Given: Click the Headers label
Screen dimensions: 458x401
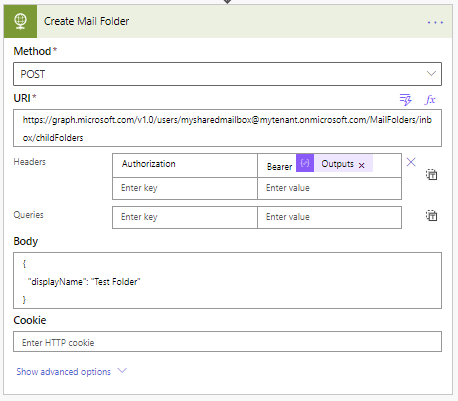Looking at the screenshot, I should (x=29, y=162).
